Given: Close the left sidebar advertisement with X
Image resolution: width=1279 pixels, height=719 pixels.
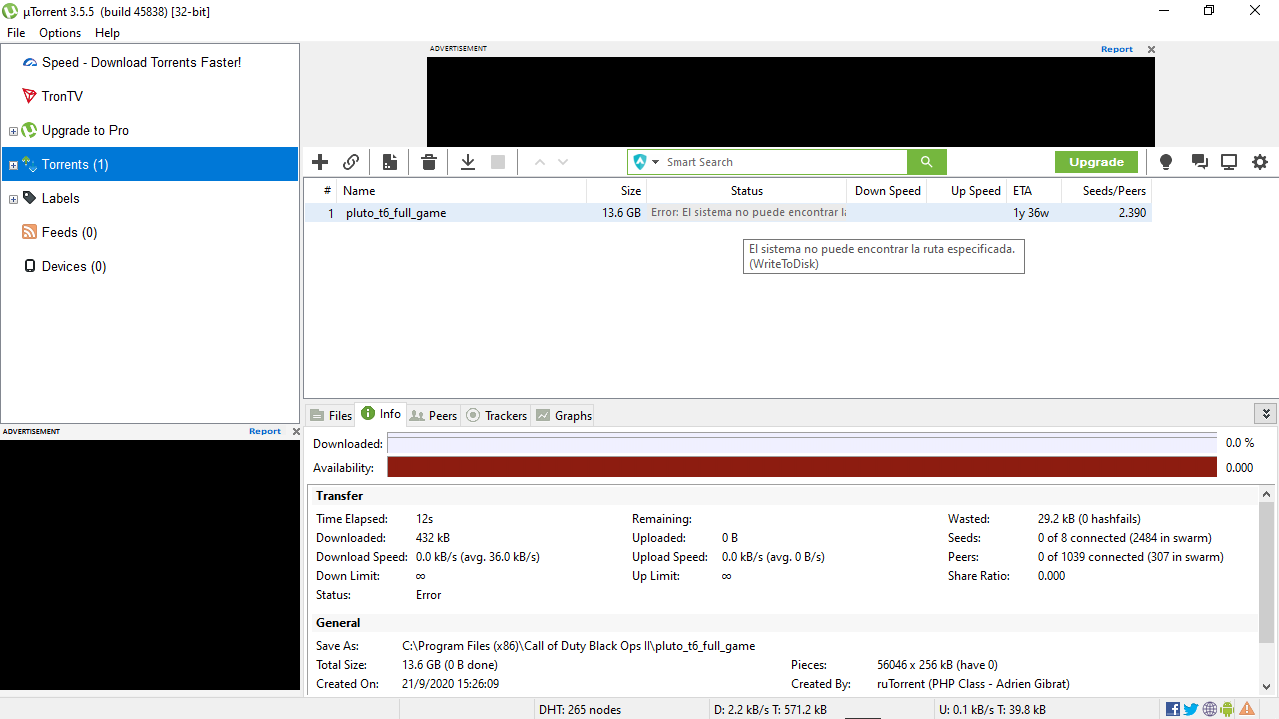Looking at the screenshot, I should coord(296,431).
